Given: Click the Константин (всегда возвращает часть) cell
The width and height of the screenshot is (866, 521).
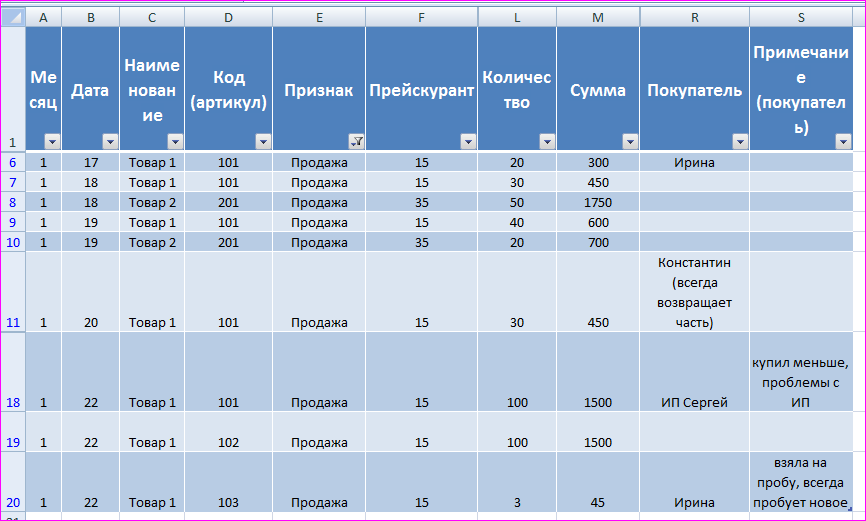Looking at the screenshot, I should pyautogui.click(x=695, y=292).
